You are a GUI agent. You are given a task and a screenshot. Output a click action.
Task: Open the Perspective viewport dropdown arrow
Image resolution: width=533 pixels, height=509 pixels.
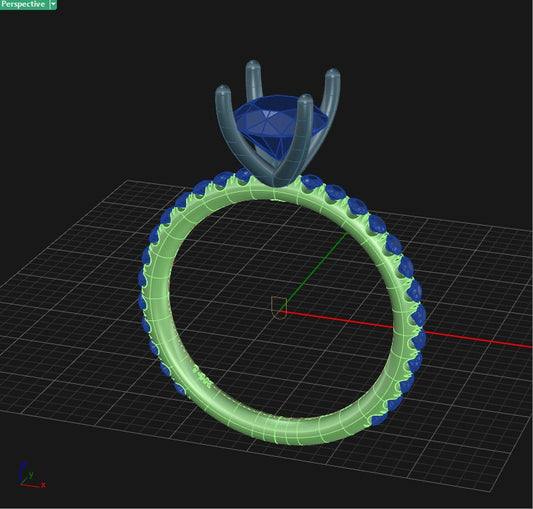point(53,4)
